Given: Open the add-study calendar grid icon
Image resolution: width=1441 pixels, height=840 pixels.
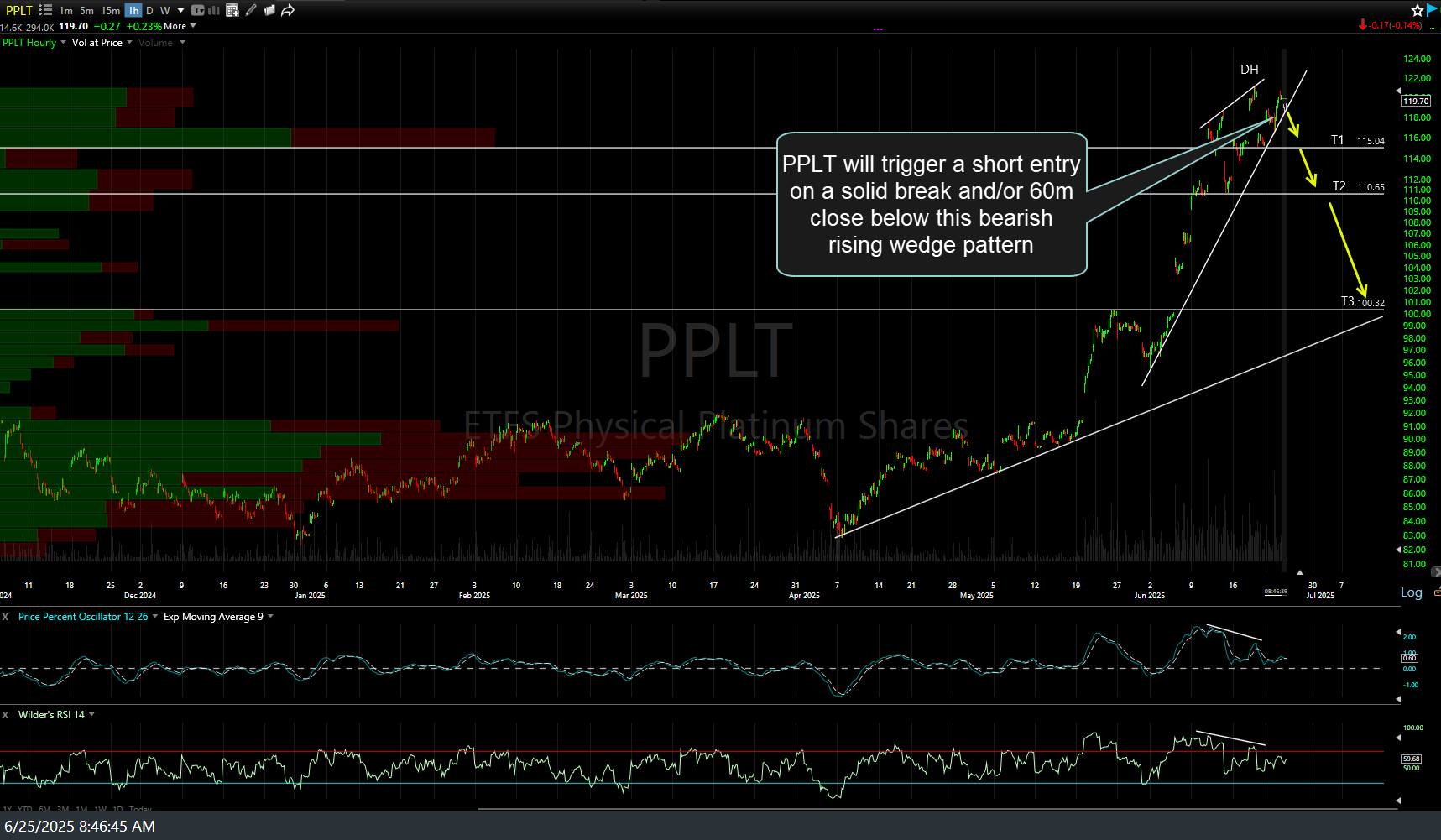Looking at the screenshot, I should (x=232, y=10).
